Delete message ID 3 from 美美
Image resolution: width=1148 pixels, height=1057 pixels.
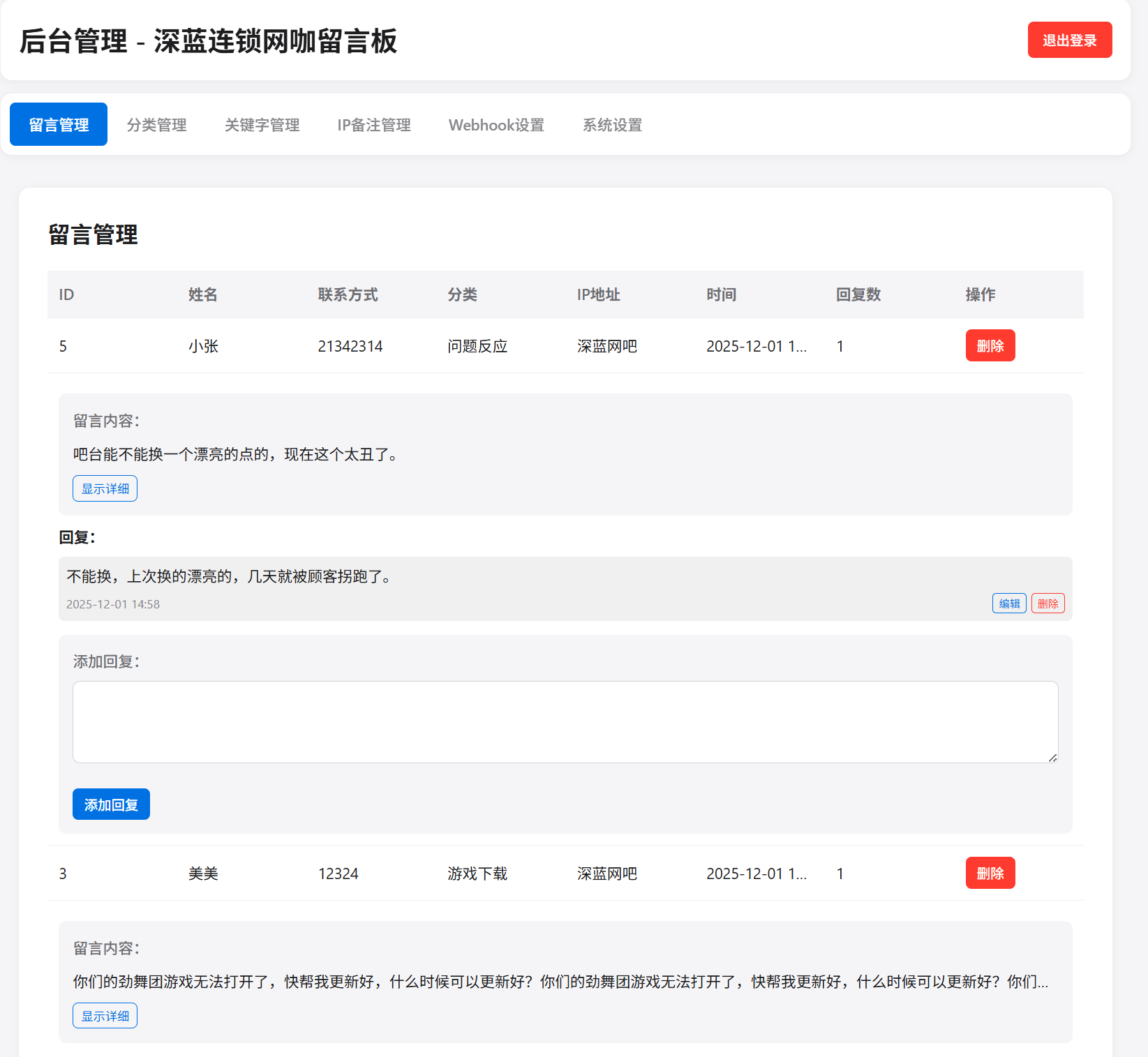click(x=990, y=872)
